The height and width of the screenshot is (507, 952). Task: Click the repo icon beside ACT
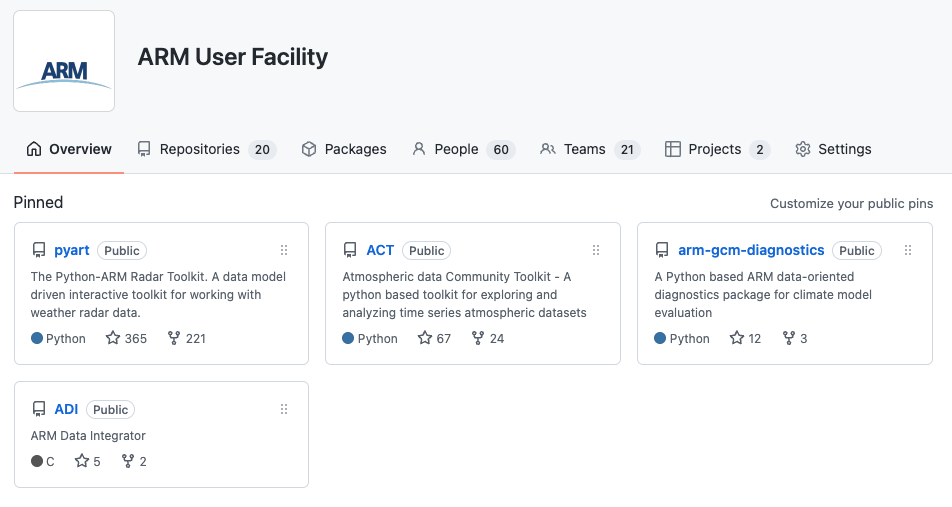[x=350, y=250]
